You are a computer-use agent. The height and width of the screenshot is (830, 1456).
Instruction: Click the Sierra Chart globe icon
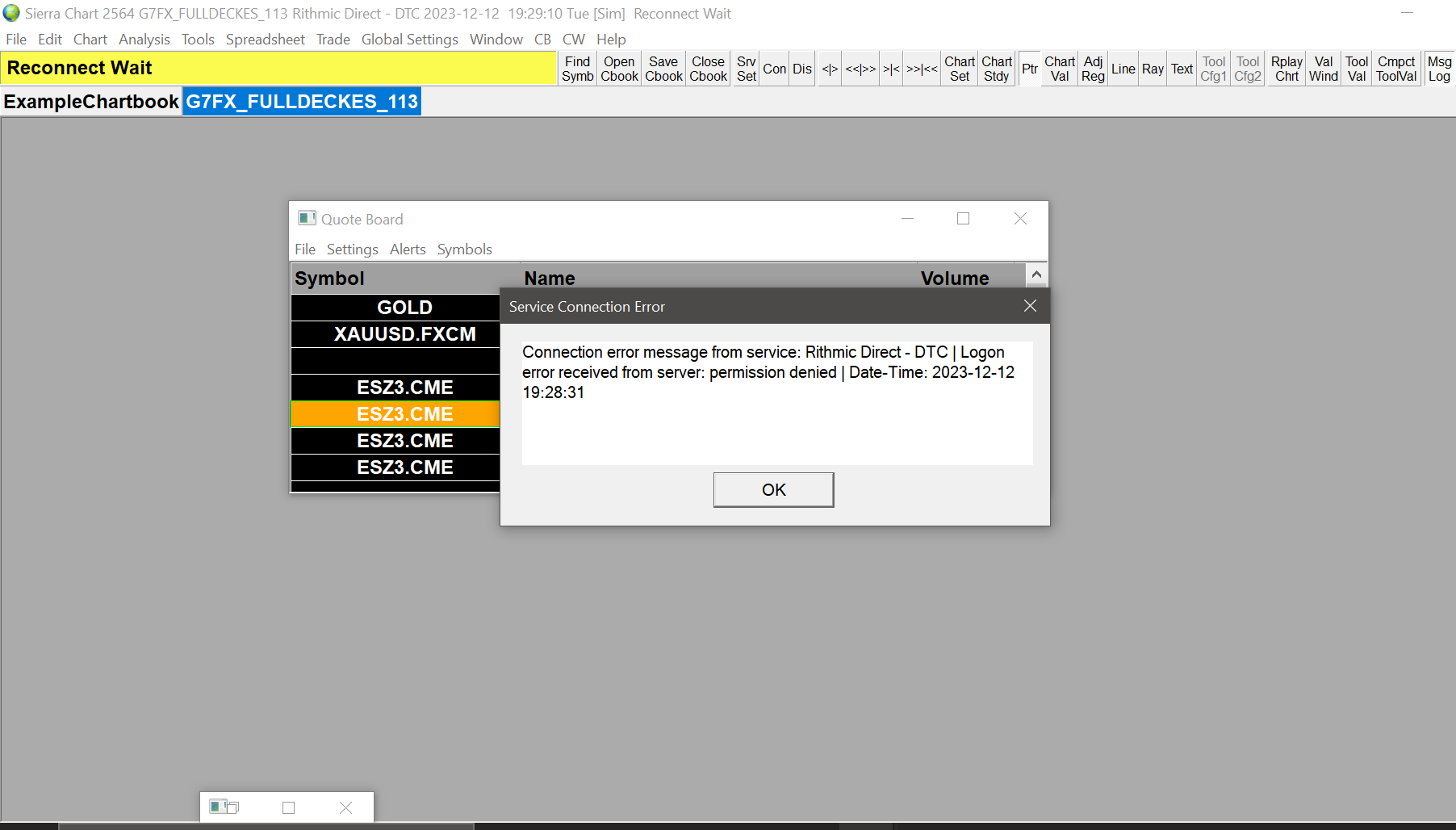[x=11, y=13]
